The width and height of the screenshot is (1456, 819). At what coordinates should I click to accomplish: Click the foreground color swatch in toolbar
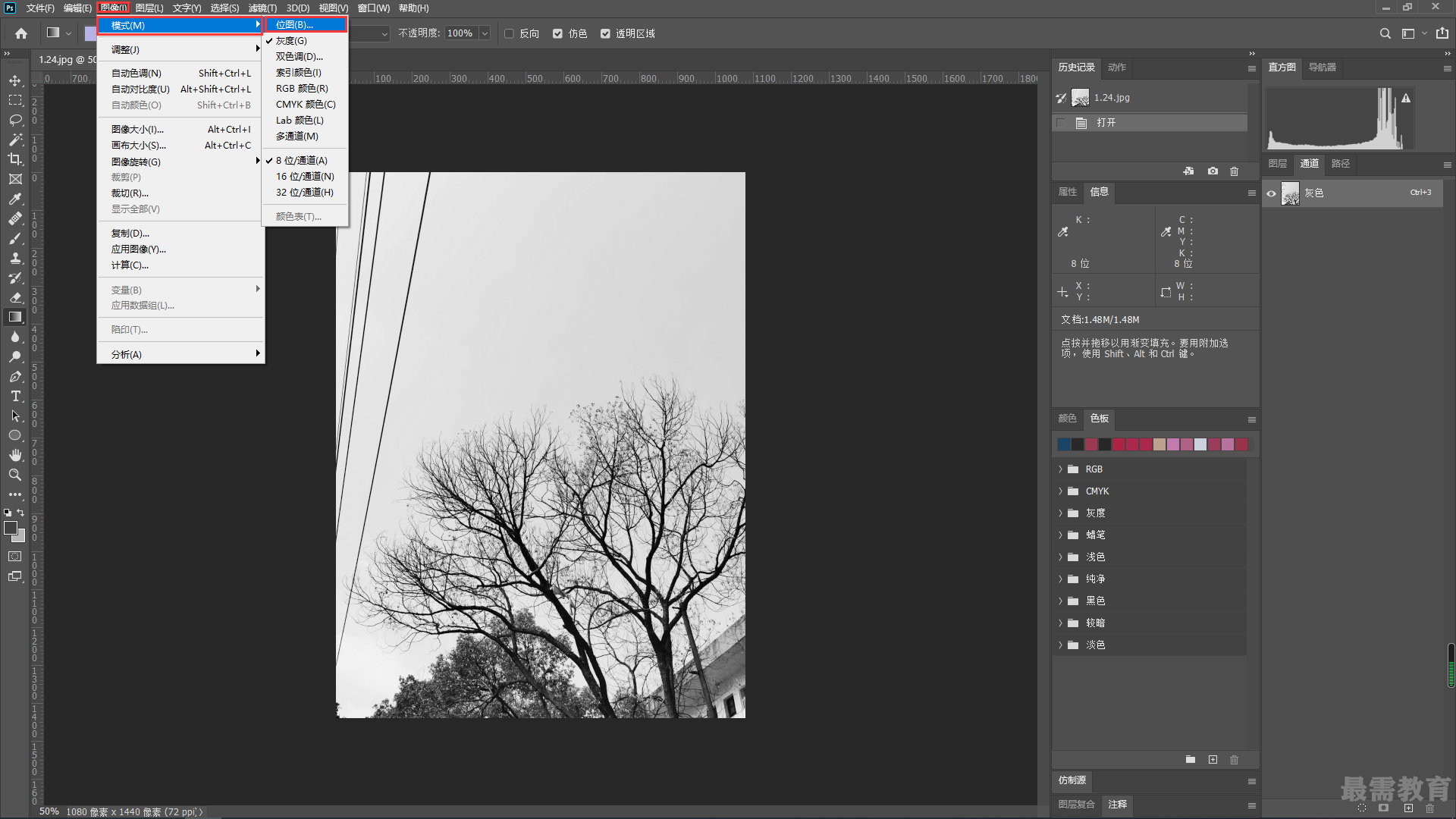tap(11, 528)
